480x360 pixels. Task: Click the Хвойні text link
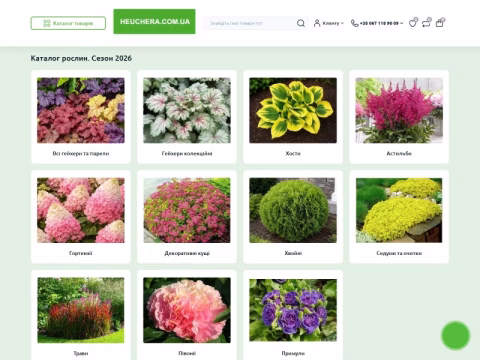point(293,253)
